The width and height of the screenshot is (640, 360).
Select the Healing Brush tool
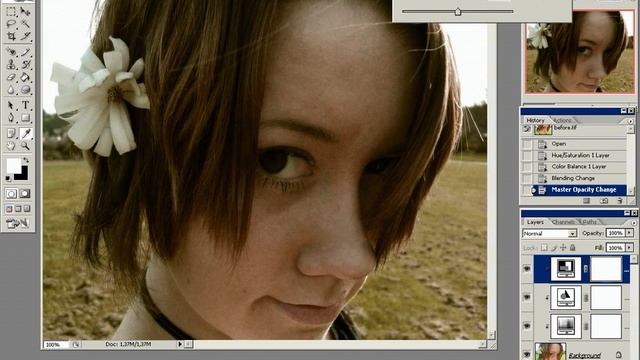point(11,52)
